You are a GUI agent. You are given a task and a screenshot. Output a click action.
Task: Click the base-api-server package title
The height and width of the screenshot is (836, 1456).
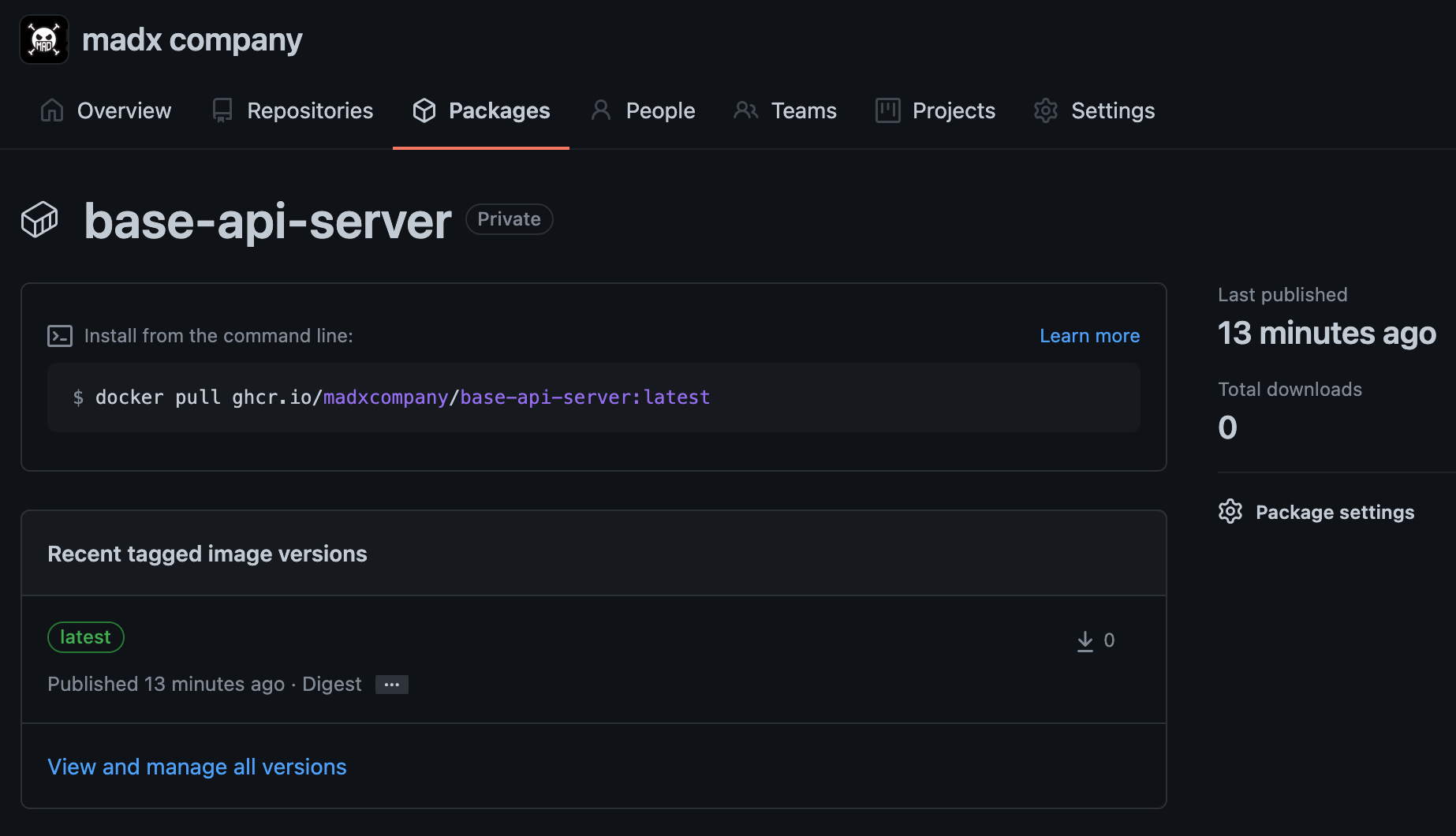(x=268, y=221)
